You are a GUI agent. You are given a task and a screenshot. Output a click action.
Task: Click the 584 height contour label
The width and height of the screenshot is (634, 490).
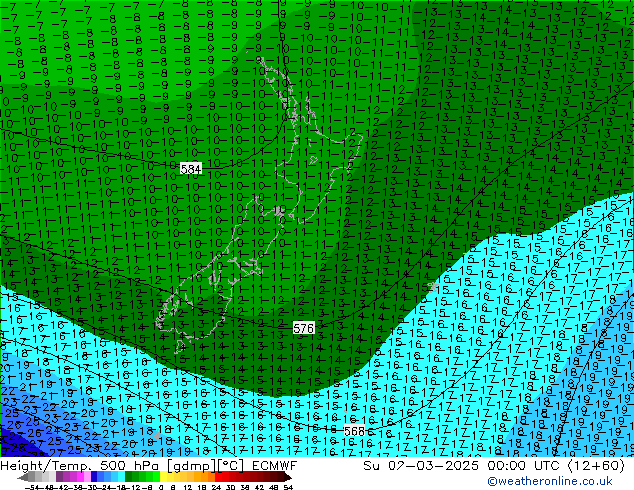pyautogui.click(x=191, y=169)
